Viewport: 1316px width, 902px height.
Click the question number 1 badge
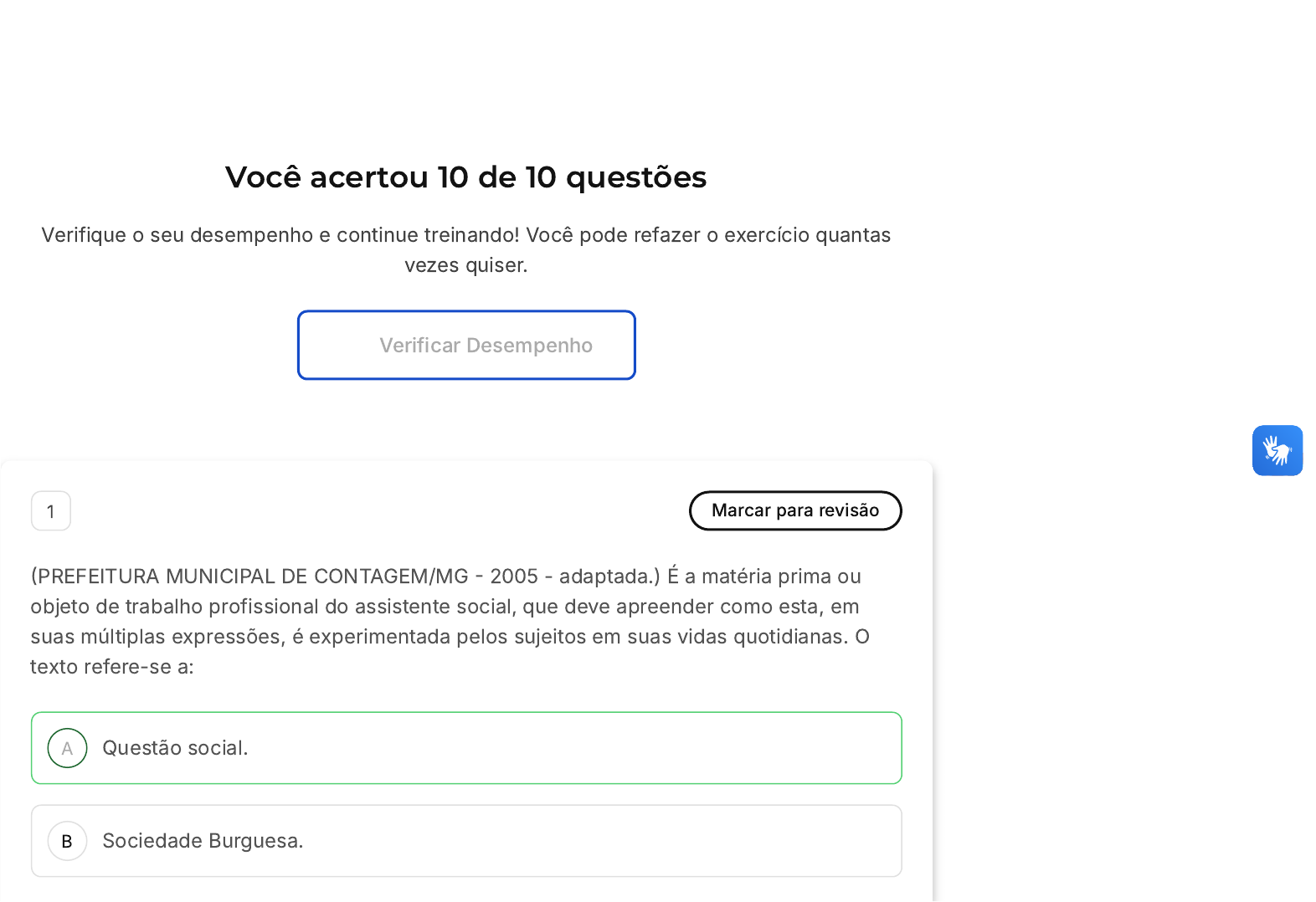click(x=51, y=511)
